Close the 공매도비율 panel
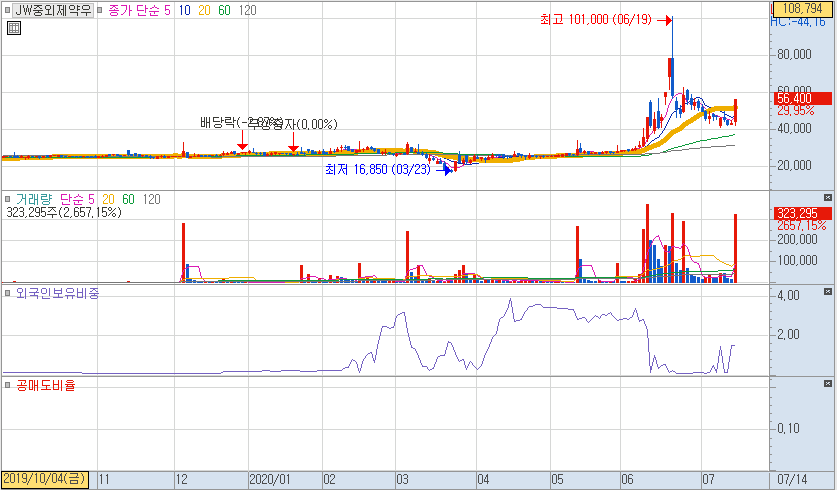 827,383
